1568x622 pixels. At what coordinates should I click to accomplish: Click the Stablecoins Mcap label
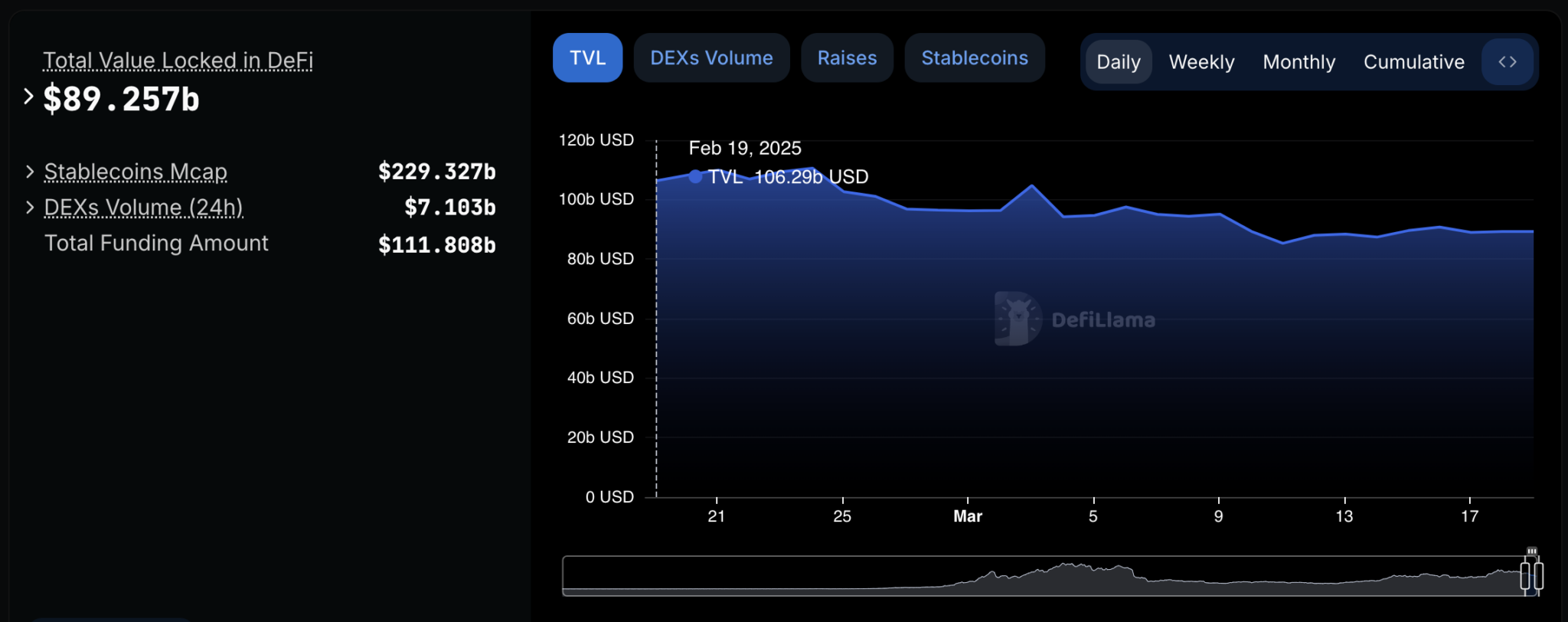[136, 172]
